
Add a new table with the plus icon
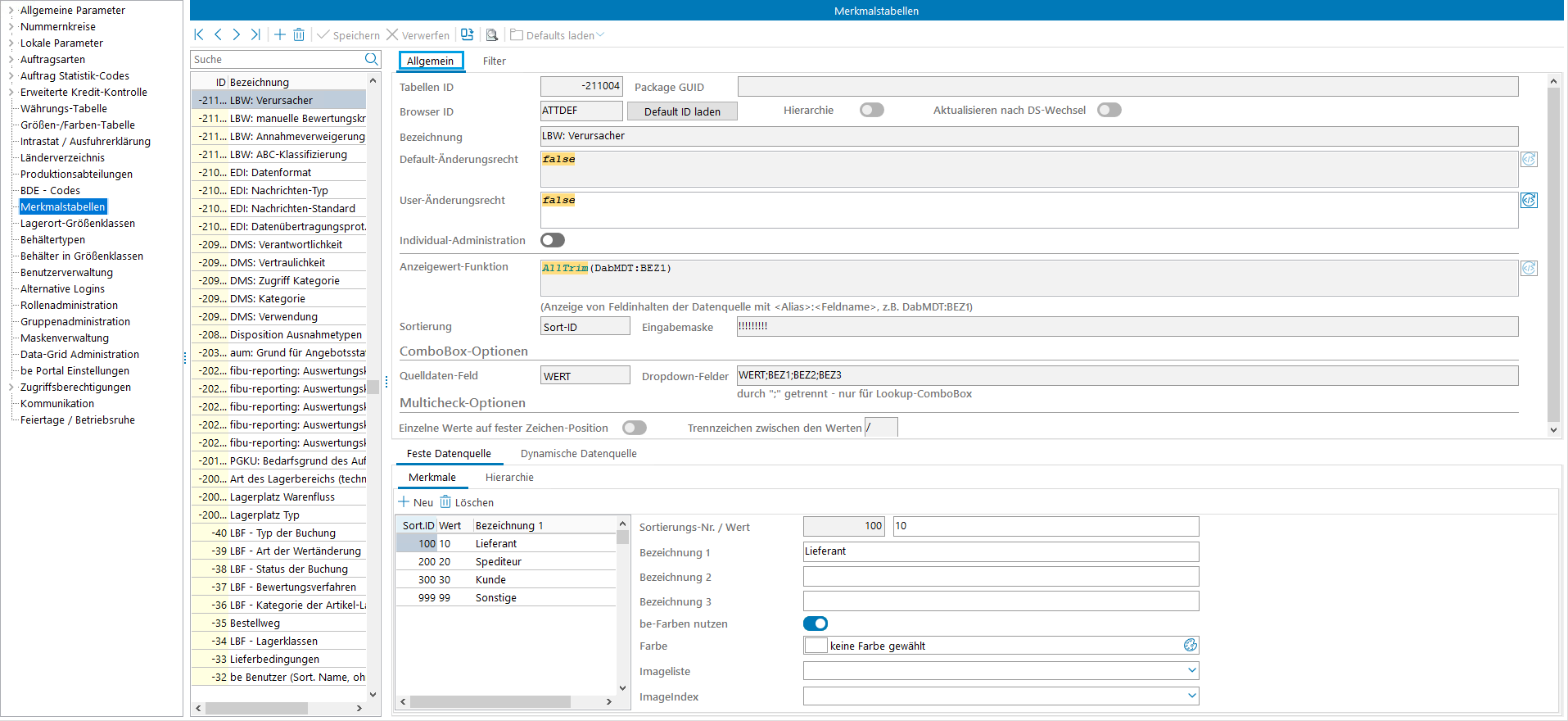click(280, 34)
